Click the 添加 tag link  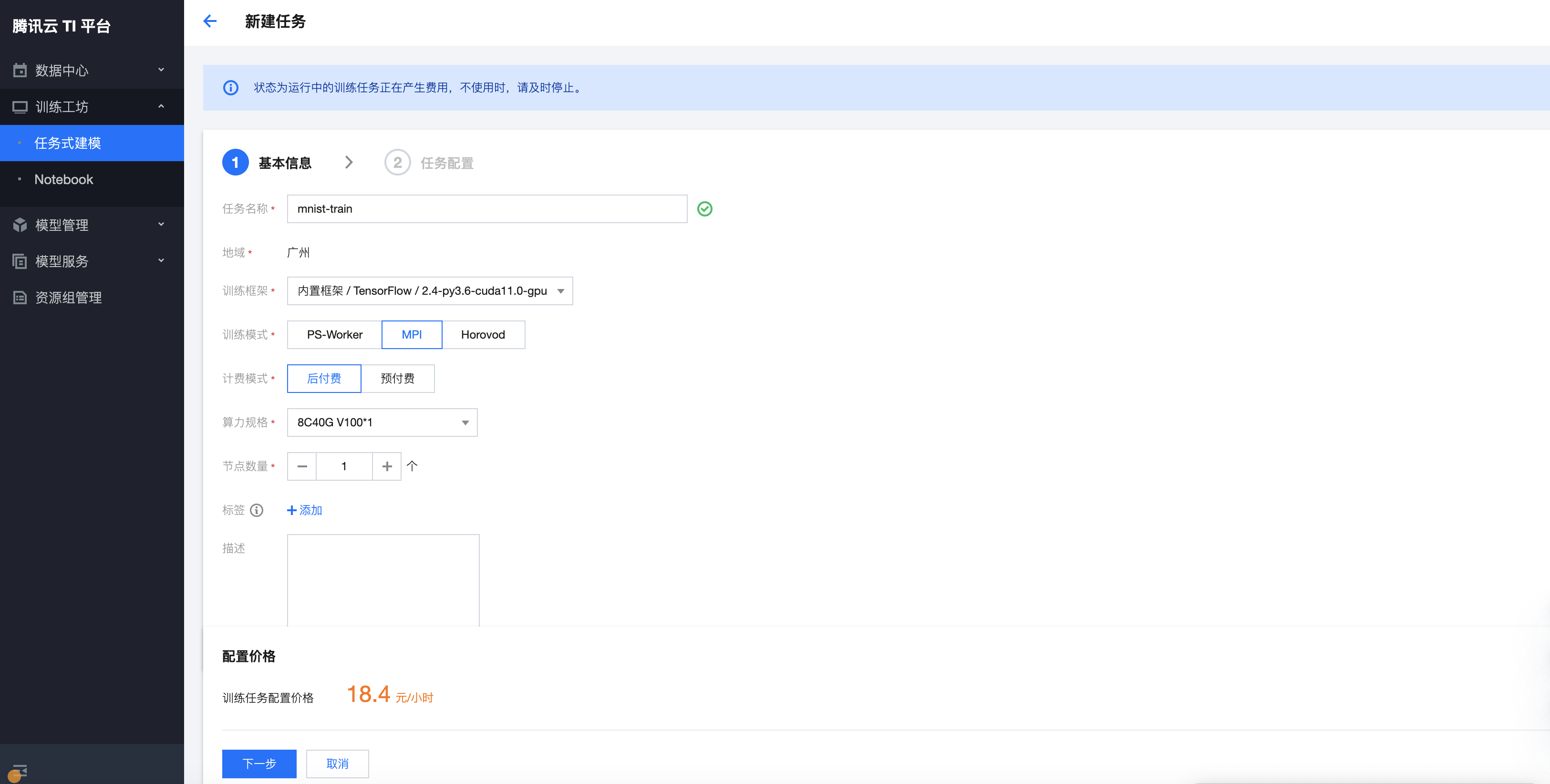point(304,510)
